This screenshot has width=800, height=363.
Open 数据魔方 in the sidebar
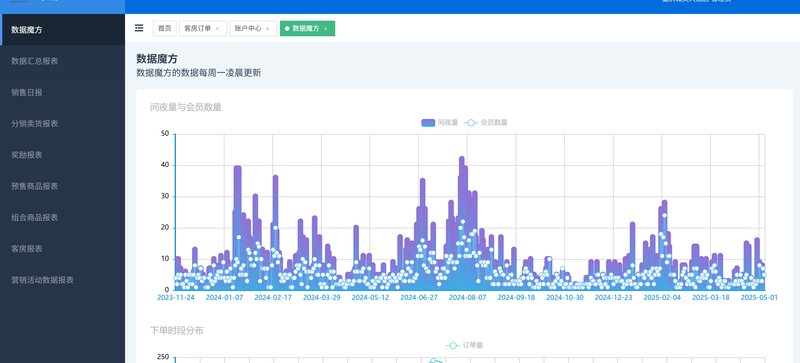[x=62, y=30]
